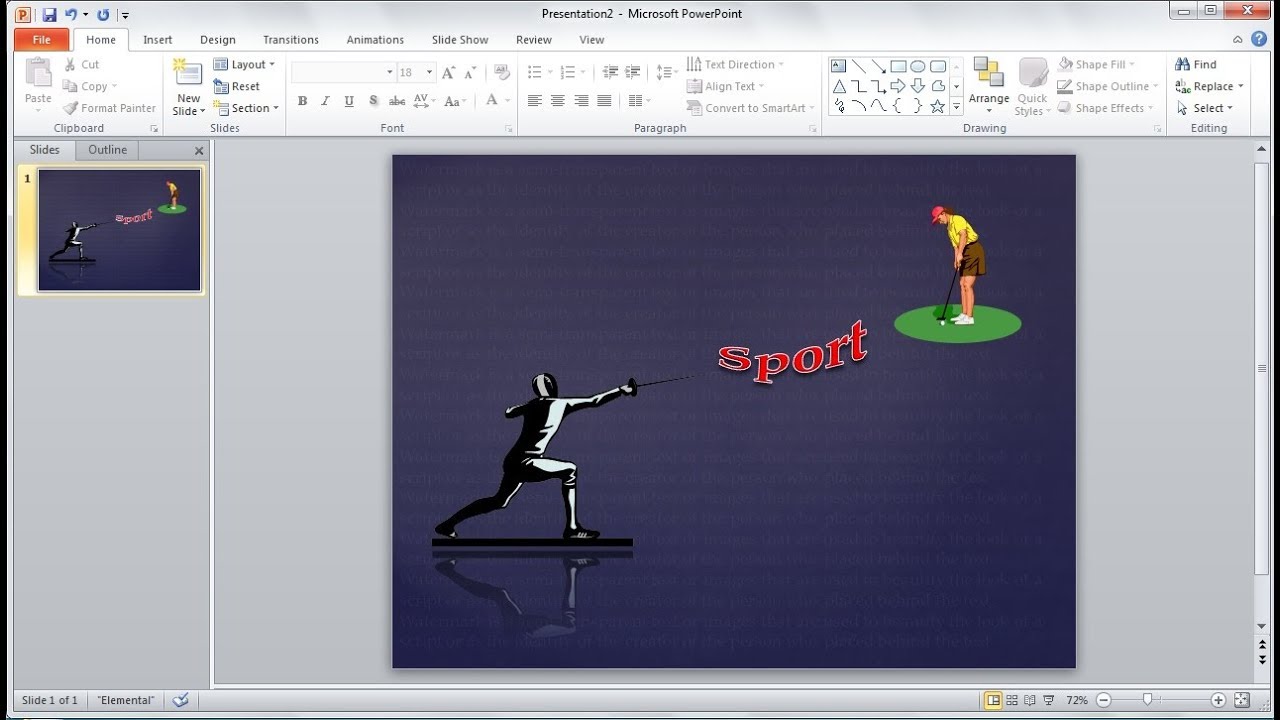The width and height of the screenshot is (1280, 720).
Task: Toggle Italic formatting
Action: tap(325, 101)
